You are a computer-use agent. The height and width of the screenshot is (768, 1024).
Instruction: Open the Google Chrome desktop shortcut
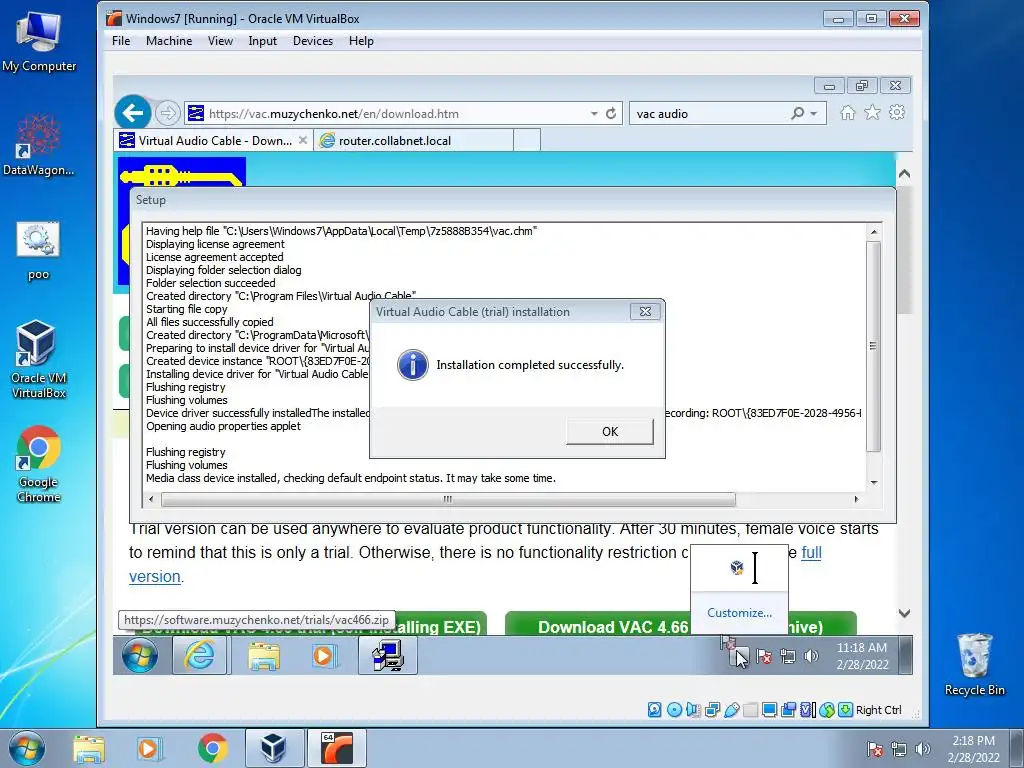pyautogui.click(x=39, y=464)
